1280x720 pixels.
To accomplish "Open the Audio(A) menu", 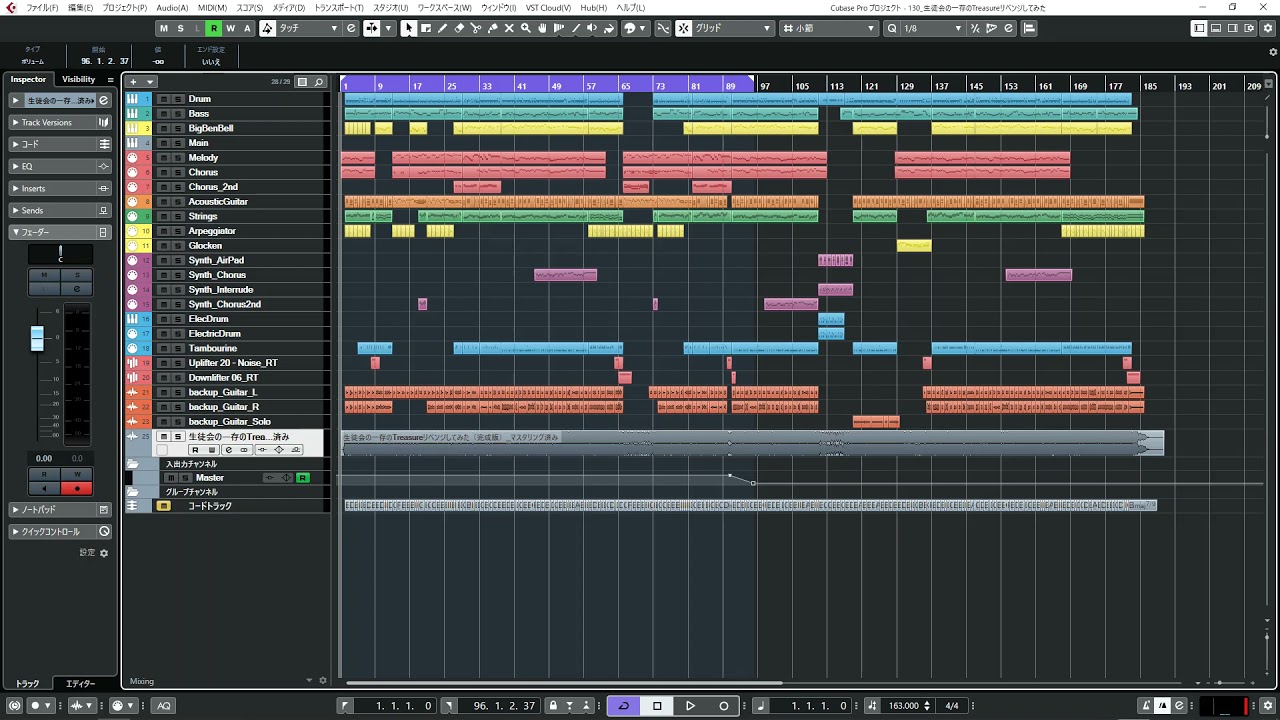I will pyautogui.click(x=172, y=8).
